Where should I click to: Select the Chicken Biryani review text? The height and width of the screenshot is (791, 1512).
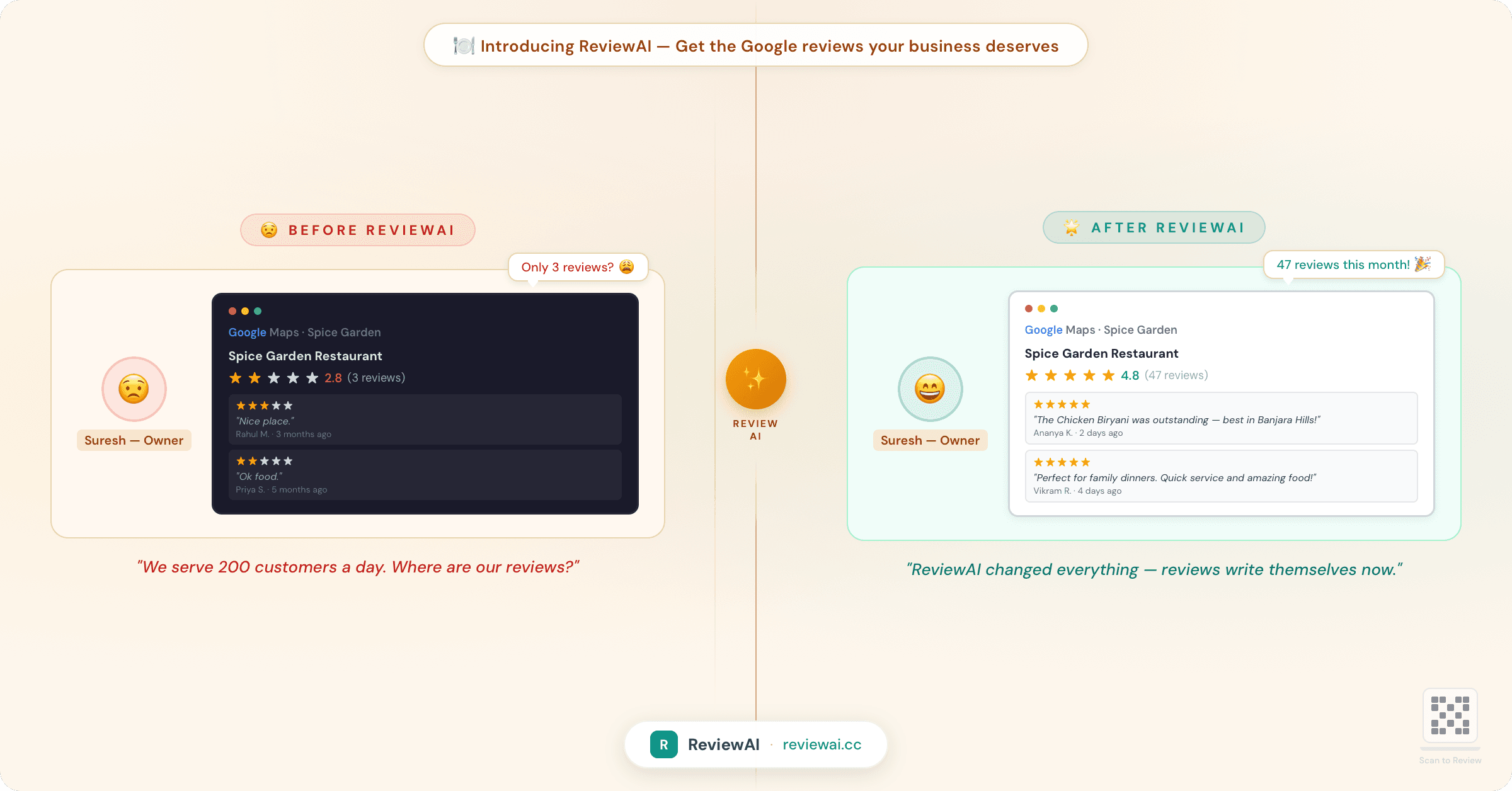pos(1177,420)
